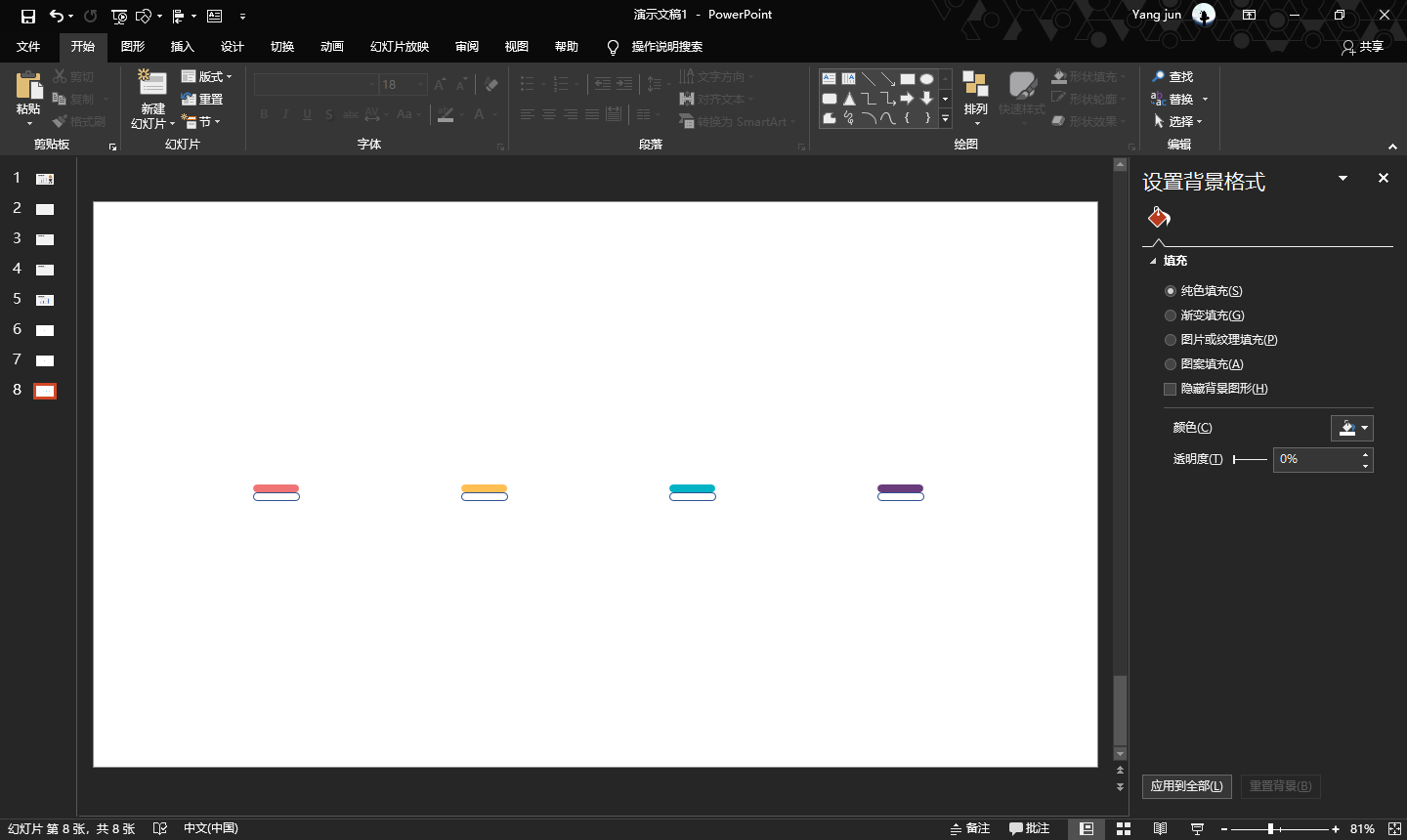1407x840 pixels.
Task: Undo the last action
Action: pyautogui.click(x=57, y=16)
